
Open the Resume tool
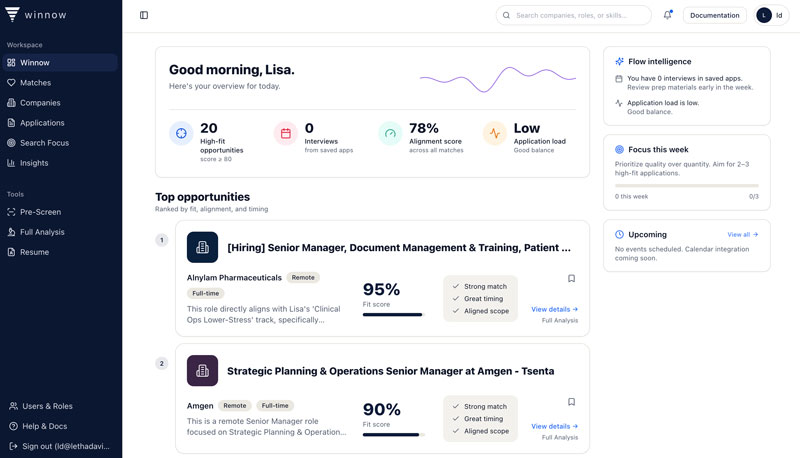click(x=60, y=252)
